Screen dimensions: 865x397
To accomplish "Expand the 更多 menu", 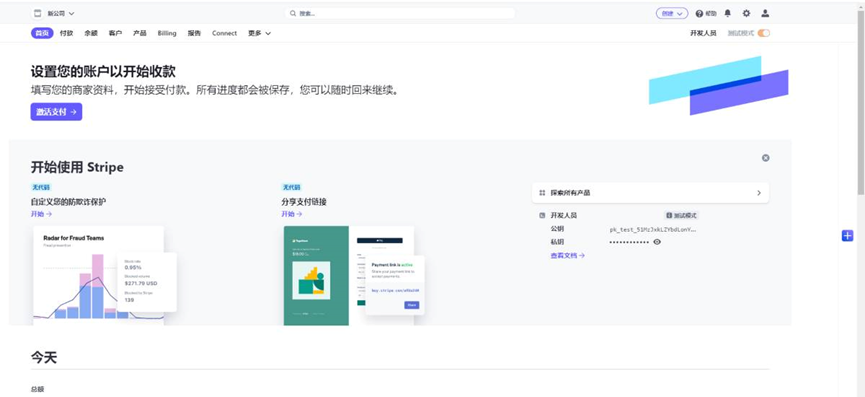I will tap(259, 33).
